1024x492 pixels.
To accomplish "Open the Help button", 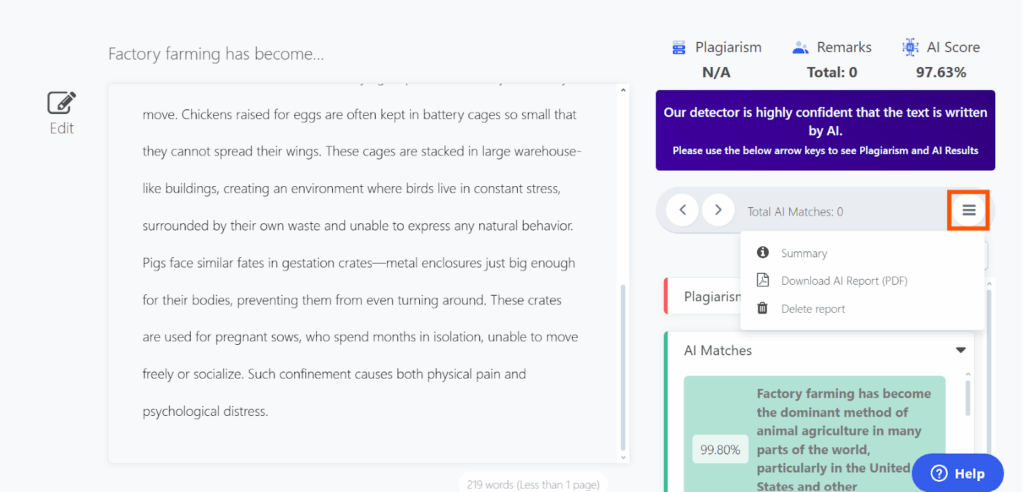I will [957, 474].
